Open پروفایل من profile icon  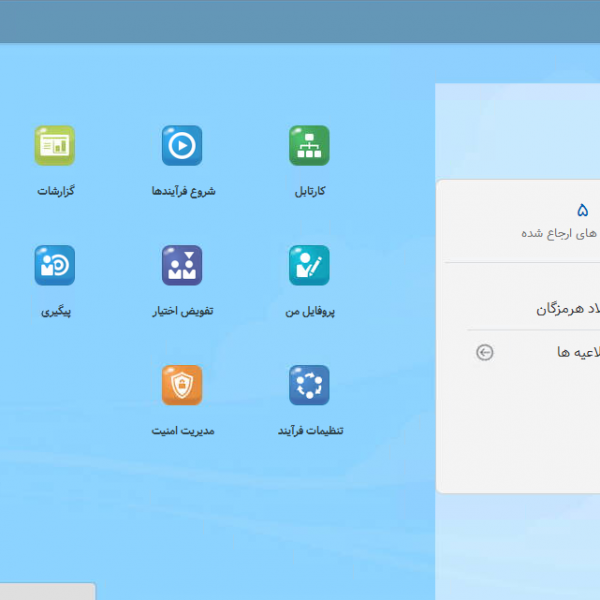tap(309, 265)
